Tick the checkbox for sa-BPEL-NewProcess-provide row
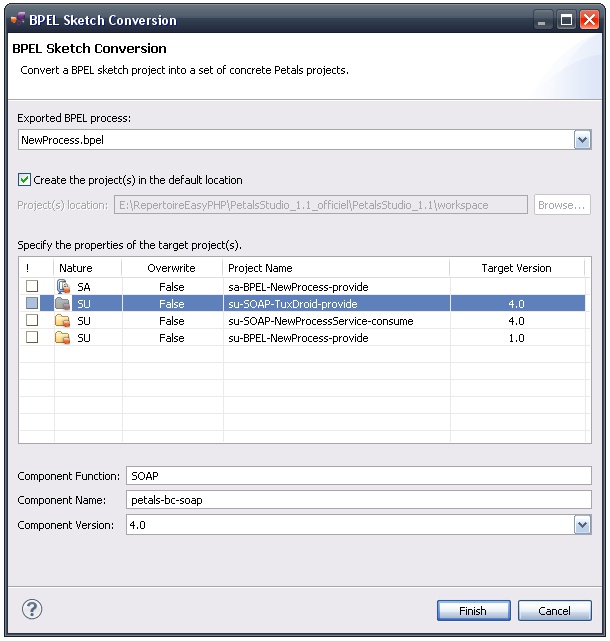This screenshot has height=641, width=610. (32, 287)
